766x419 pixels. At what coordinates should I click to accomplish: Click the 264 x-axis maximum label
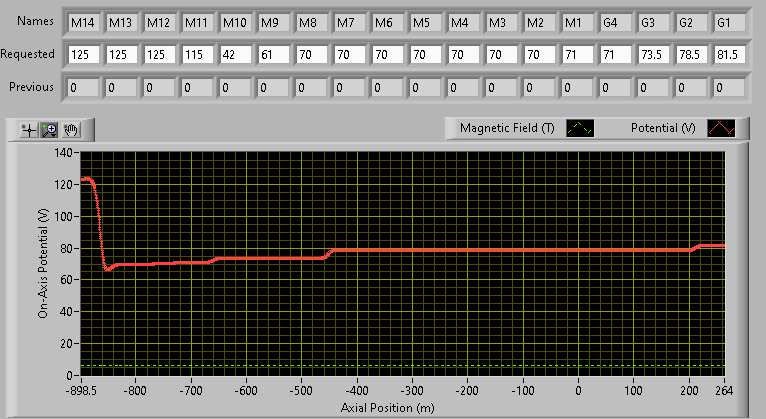click(724, 391)
